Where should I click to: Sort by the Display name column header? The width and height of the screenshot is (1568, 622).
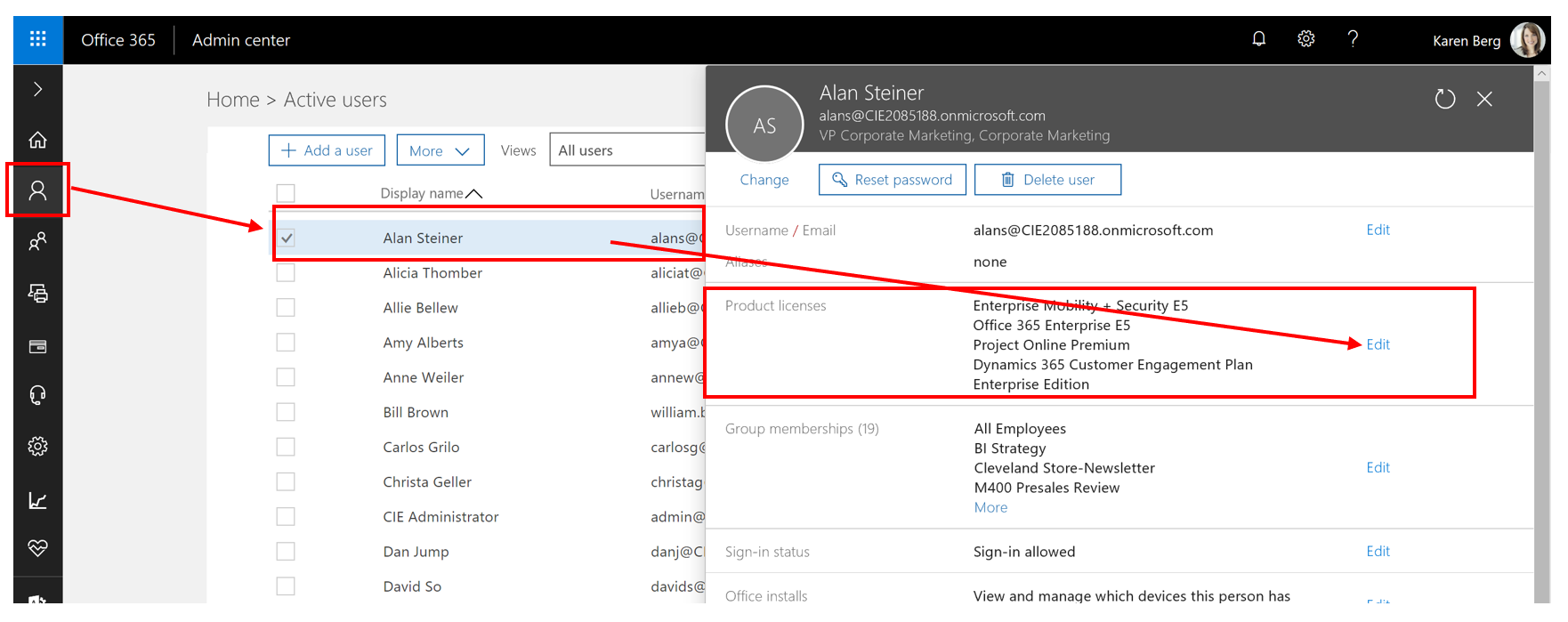[422, 193]
